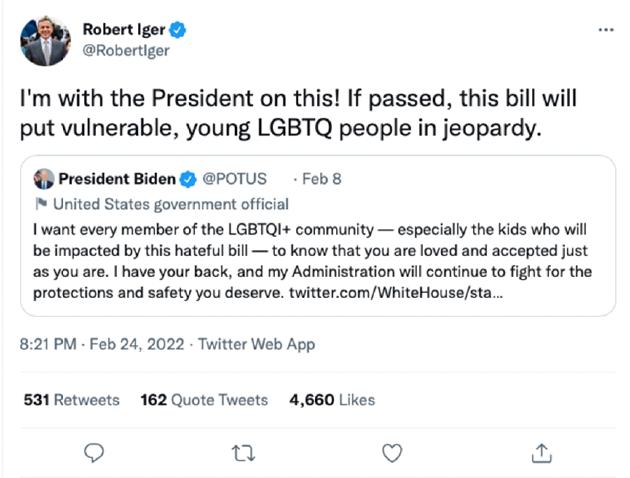The image size is (630, 478).
Task: Open Robert Iger's profile picture
Action: click(45, 41)
